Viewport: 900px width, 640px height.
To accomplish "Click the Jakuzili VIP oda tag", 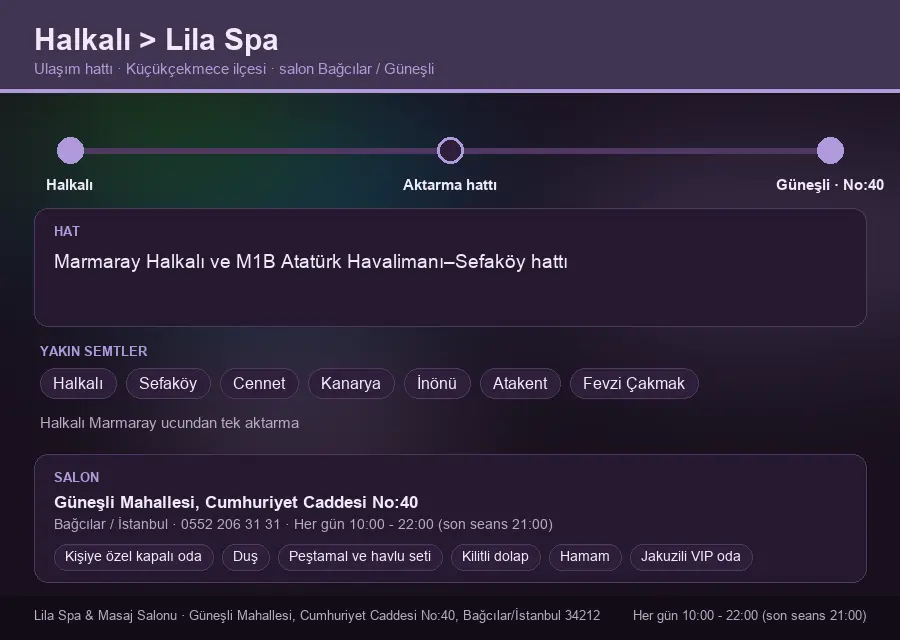I will (x=690, y=557).
